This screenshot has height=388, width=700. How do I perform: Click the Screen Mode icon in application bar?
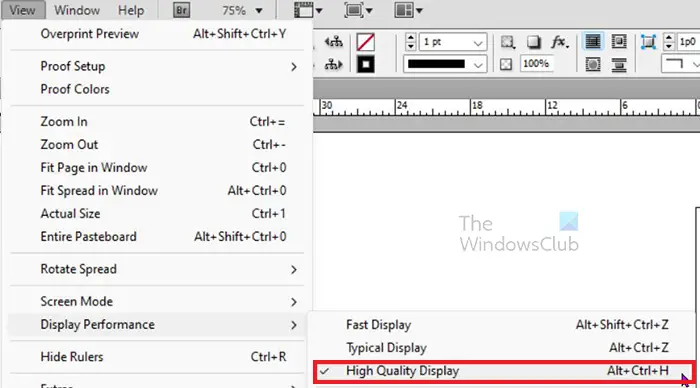(x=353, y=10)
